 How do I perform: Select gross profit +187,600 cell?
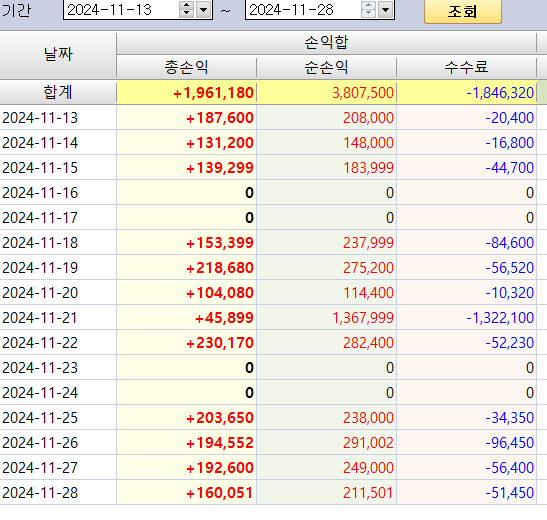point(187,118)
